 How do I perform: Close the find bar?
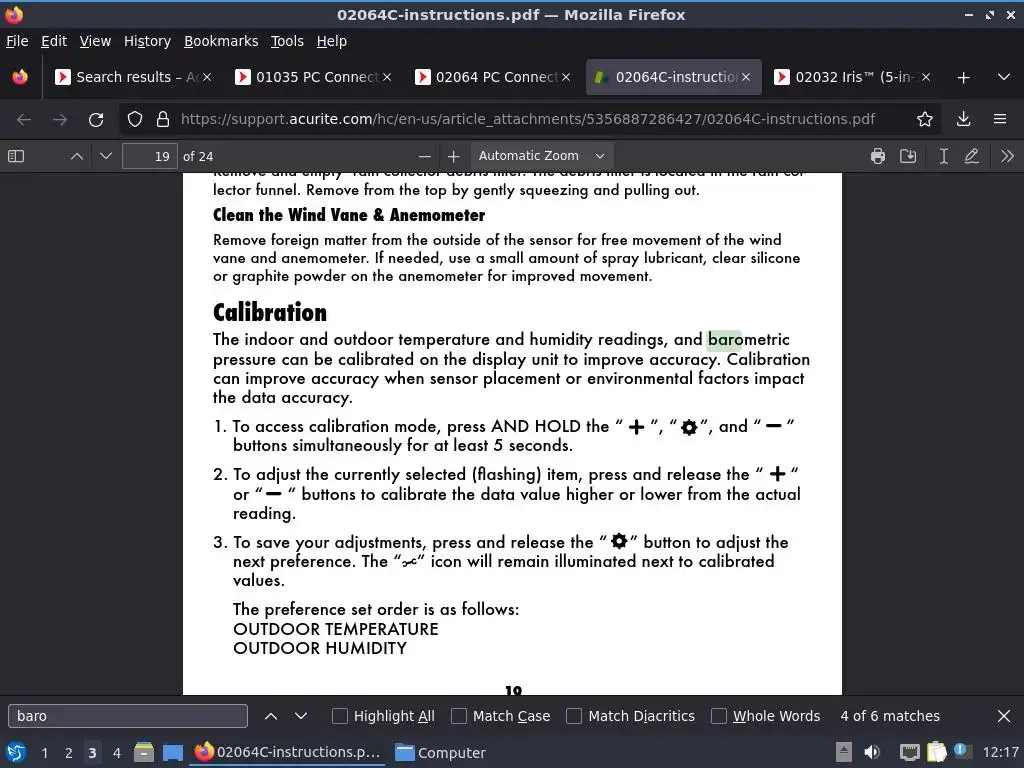point(1004,716)
